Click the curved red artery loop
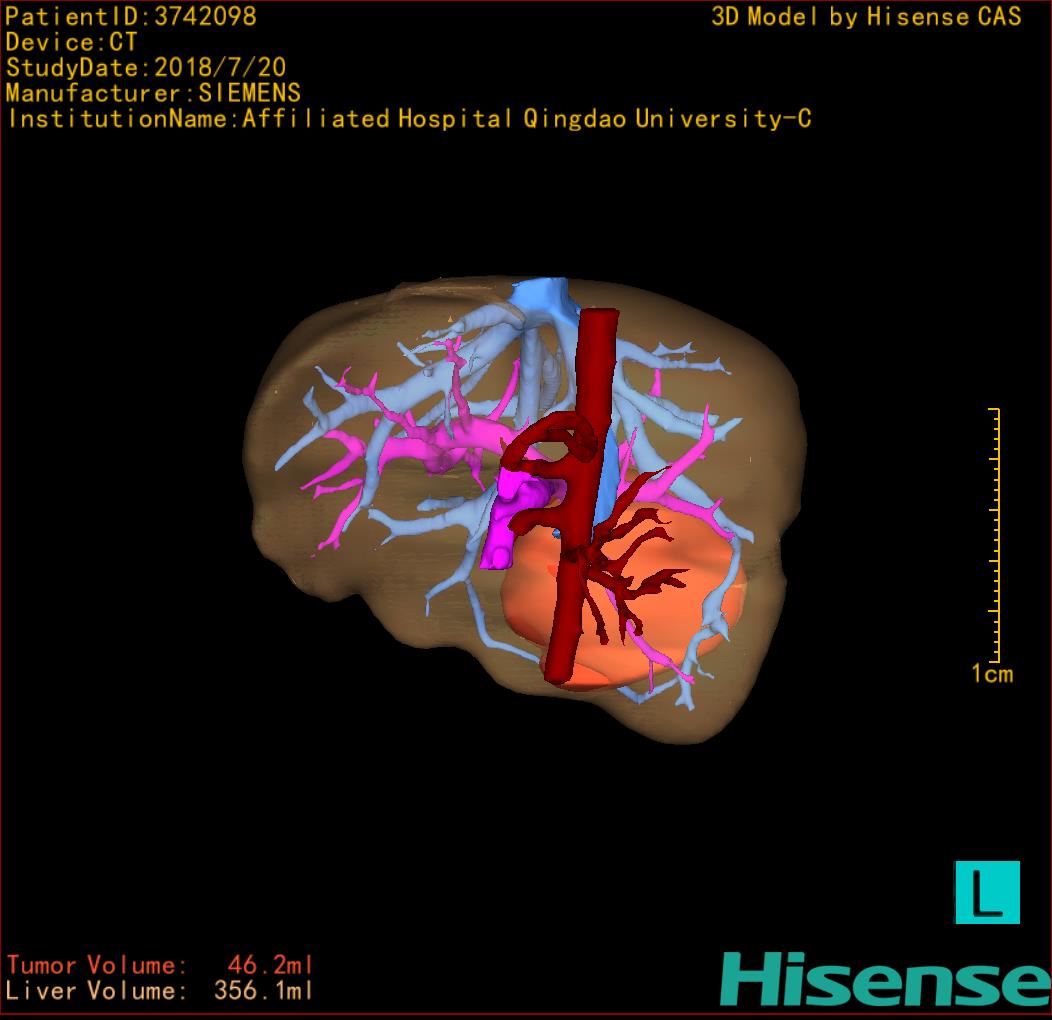Viewport: 1052px width, 1020px height. (560, 440)
